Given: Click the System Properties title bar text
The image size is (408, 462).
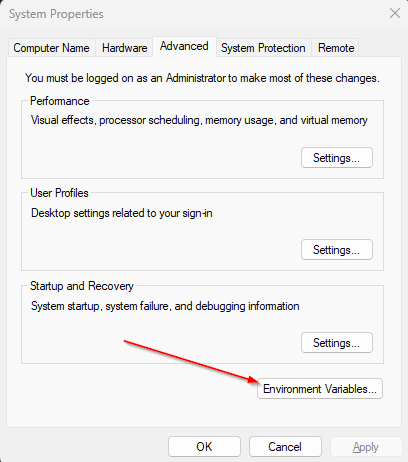Looking at the screenshot, I should point(56,14).
